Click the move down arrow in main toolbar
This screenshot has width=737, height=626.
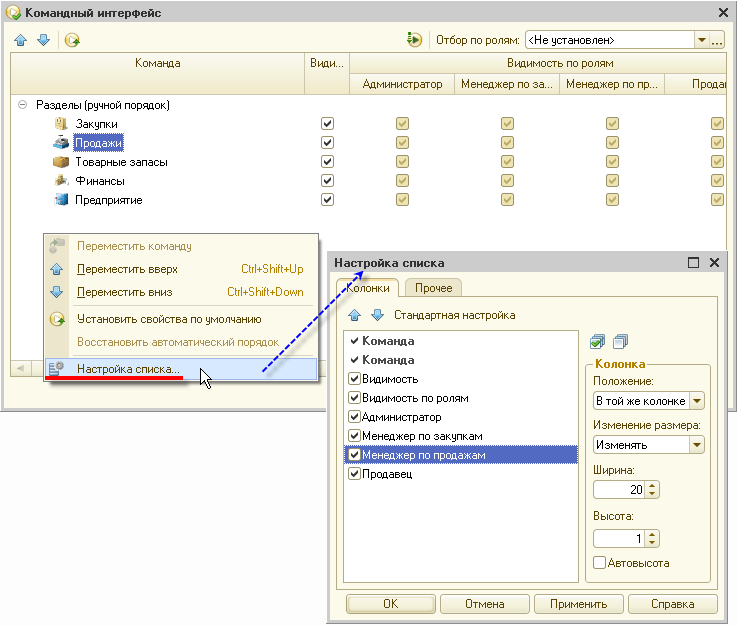(43, 40)
